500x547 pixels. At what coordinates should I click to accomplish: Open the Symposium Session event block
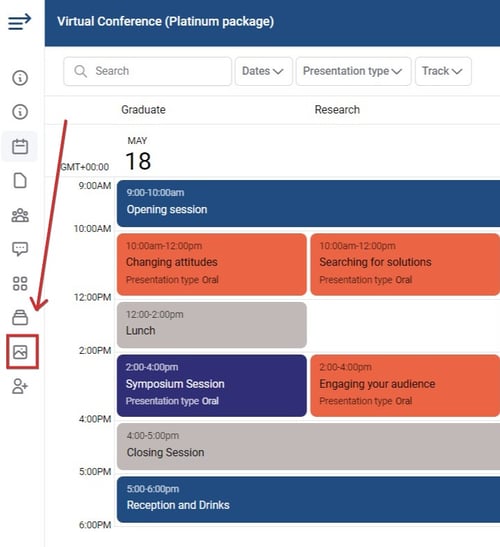[x=212, y=385]
